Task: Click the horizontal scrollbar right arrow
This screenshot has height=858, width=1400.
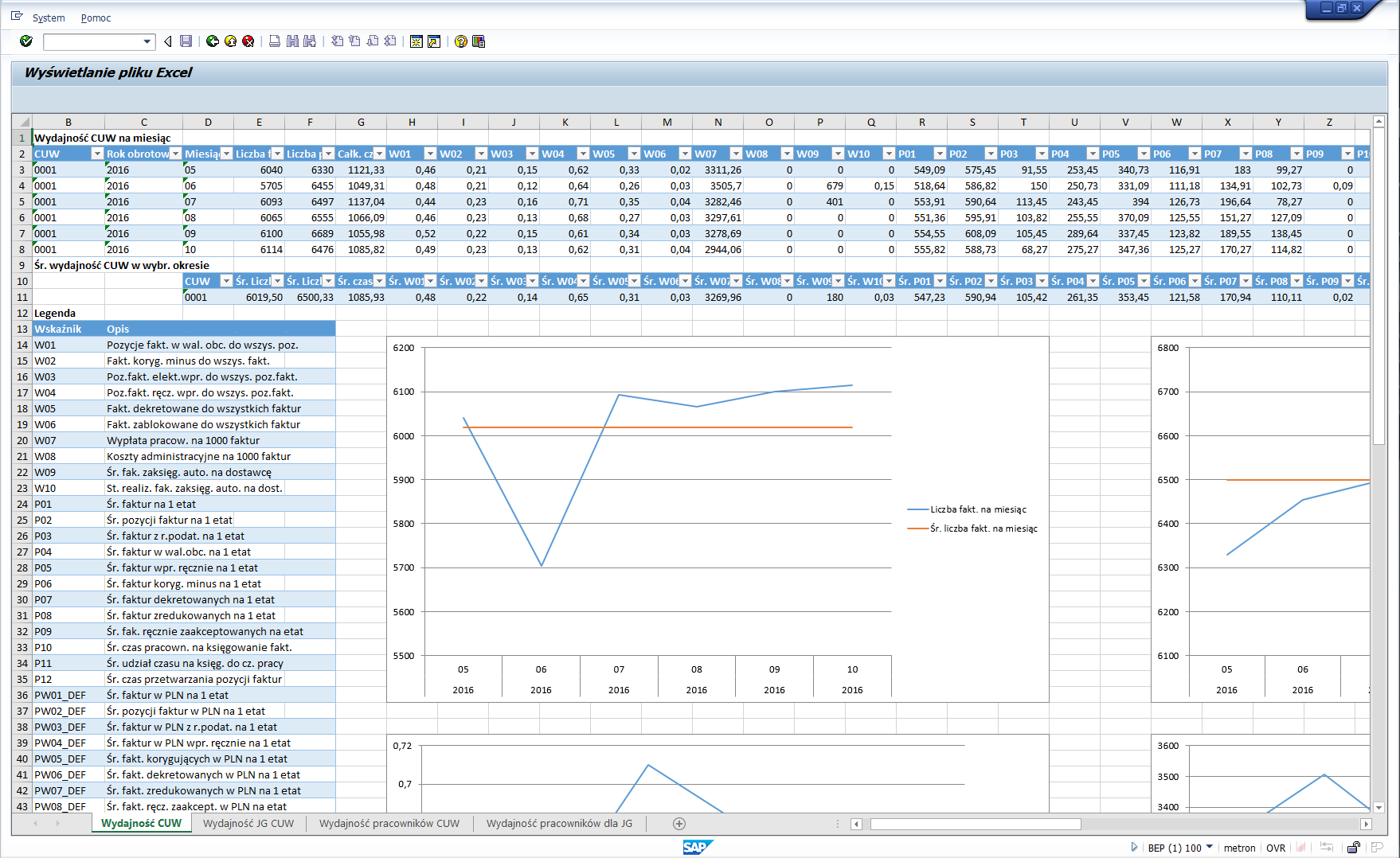Action: (x=1366, y=824)
